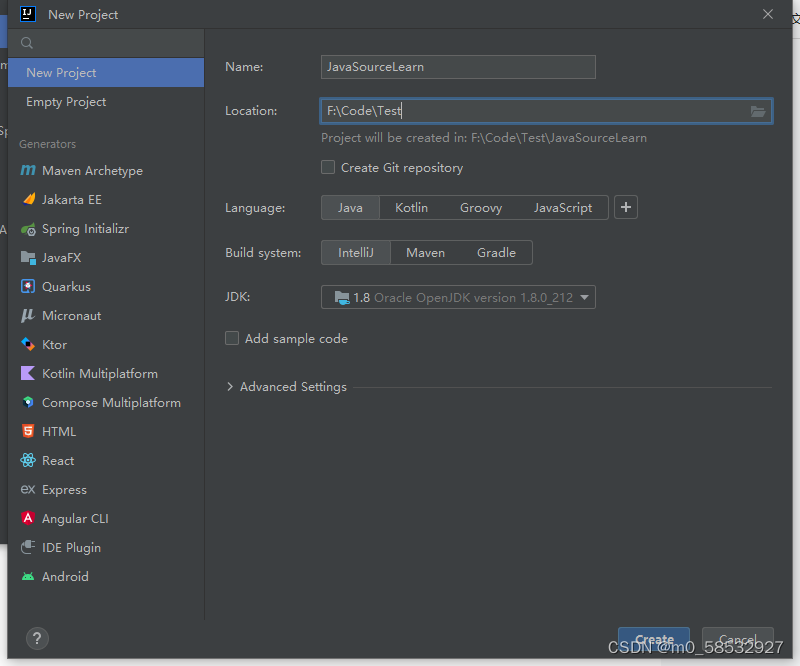Click the React atom icon
Viewport: 800px width, 666px height.
pyautogui.click(x=28, y=460)
